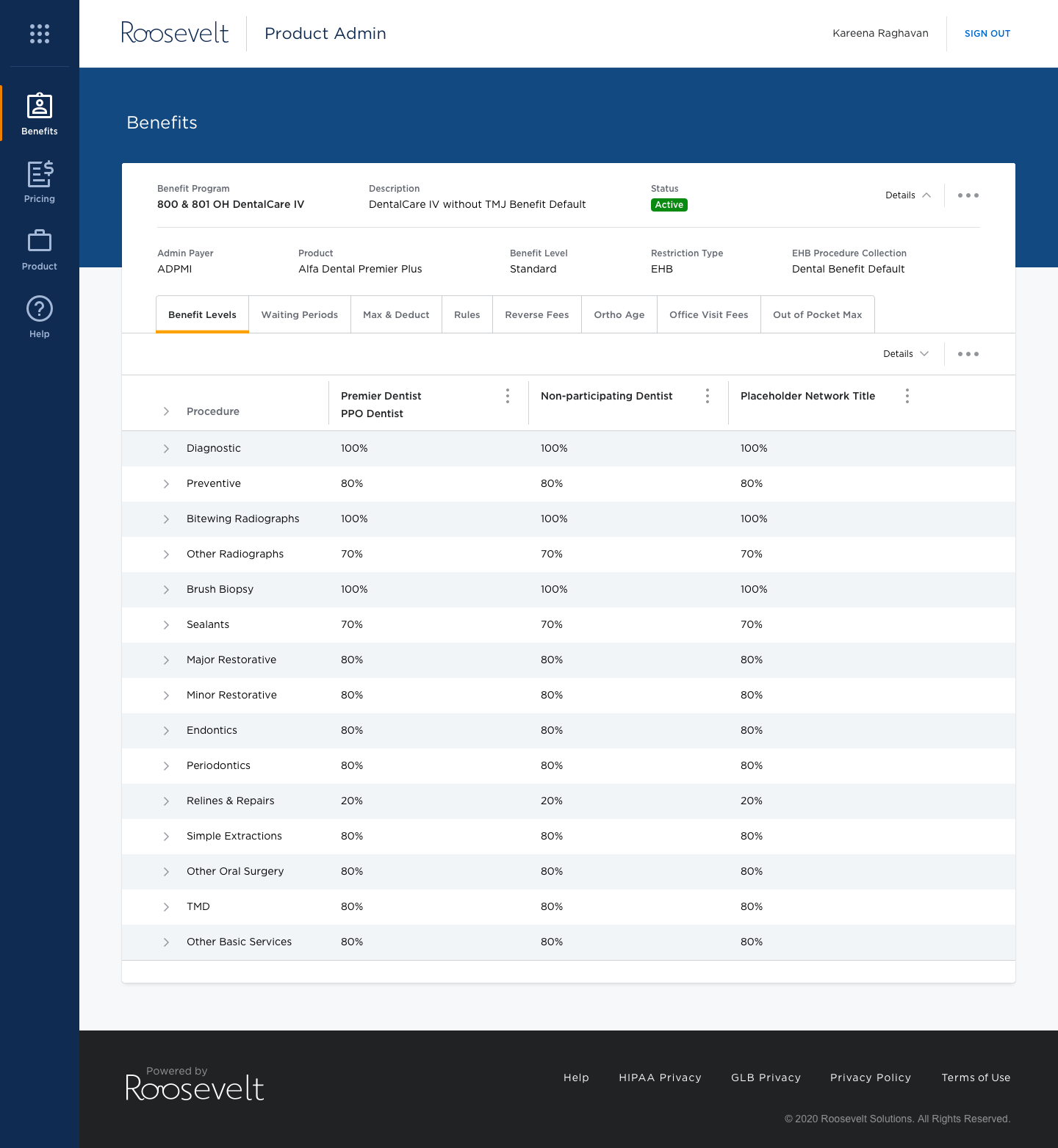Viewport: 1058px width, 1148px height.
Task: Open the HIPAA Privacy footer link
Action: (x=660, y=1077)
